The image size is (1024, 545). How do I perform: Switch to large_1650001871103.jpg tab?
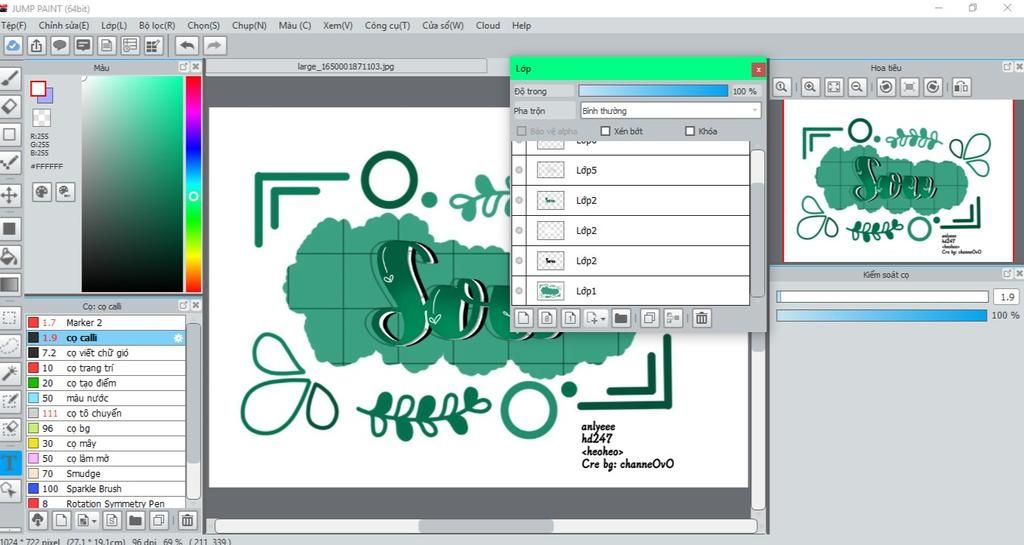point(346,67)
